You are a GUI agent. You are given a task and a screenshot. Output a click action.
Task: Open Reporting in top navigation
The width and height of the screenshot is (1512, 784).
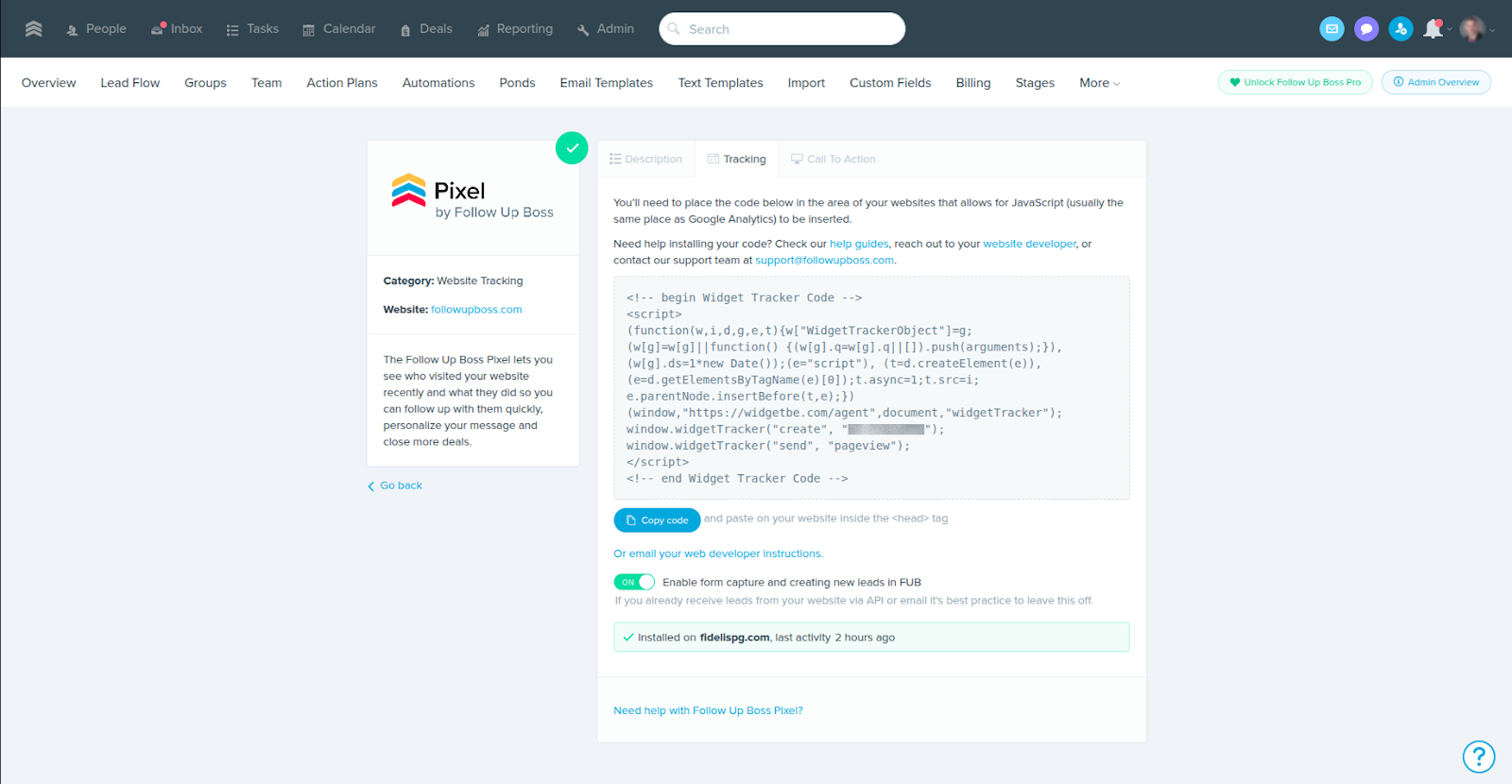(515, 29)
